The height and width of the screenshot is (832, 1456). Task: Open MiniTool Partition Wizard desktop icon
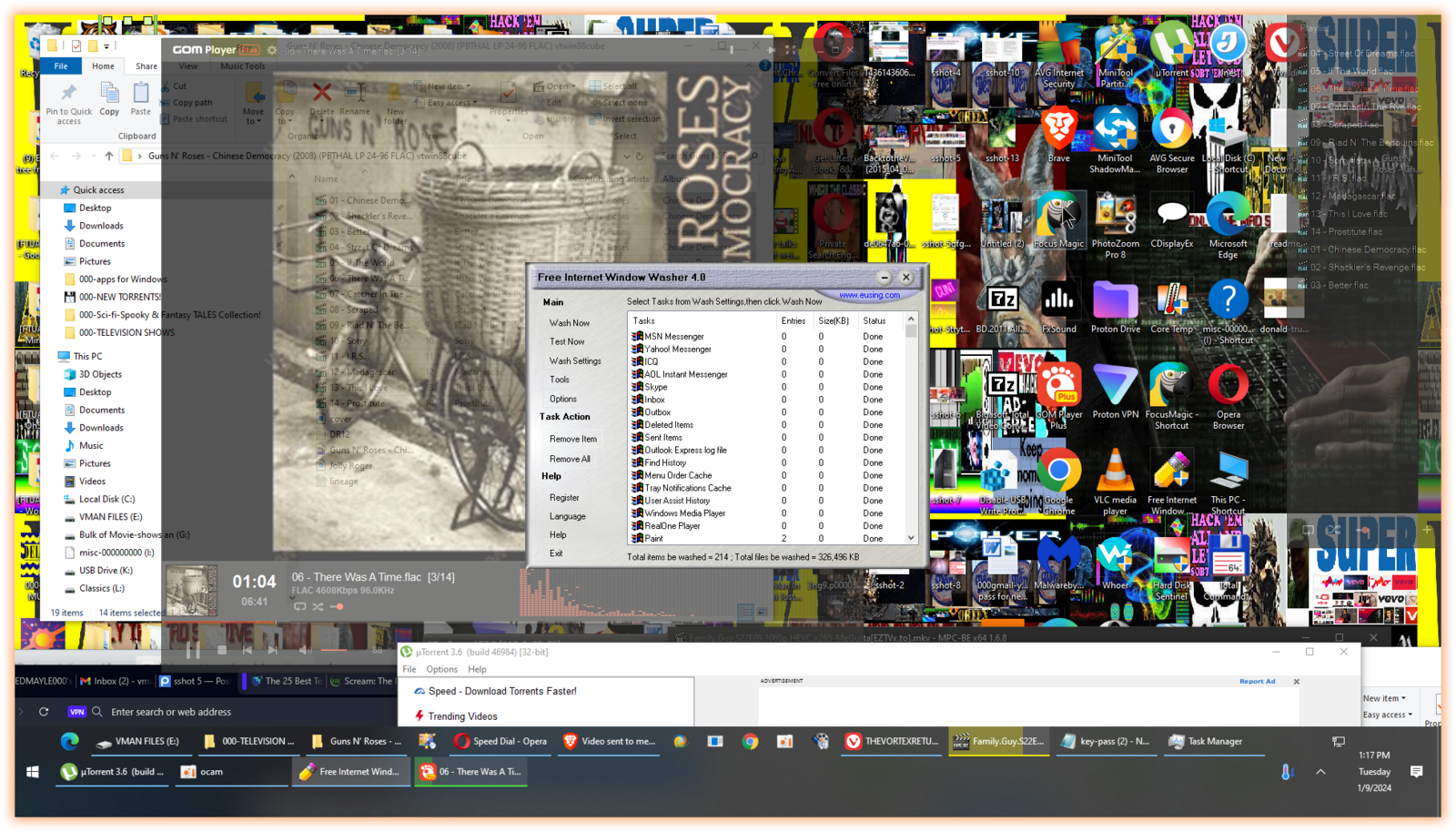[1115, 55]
